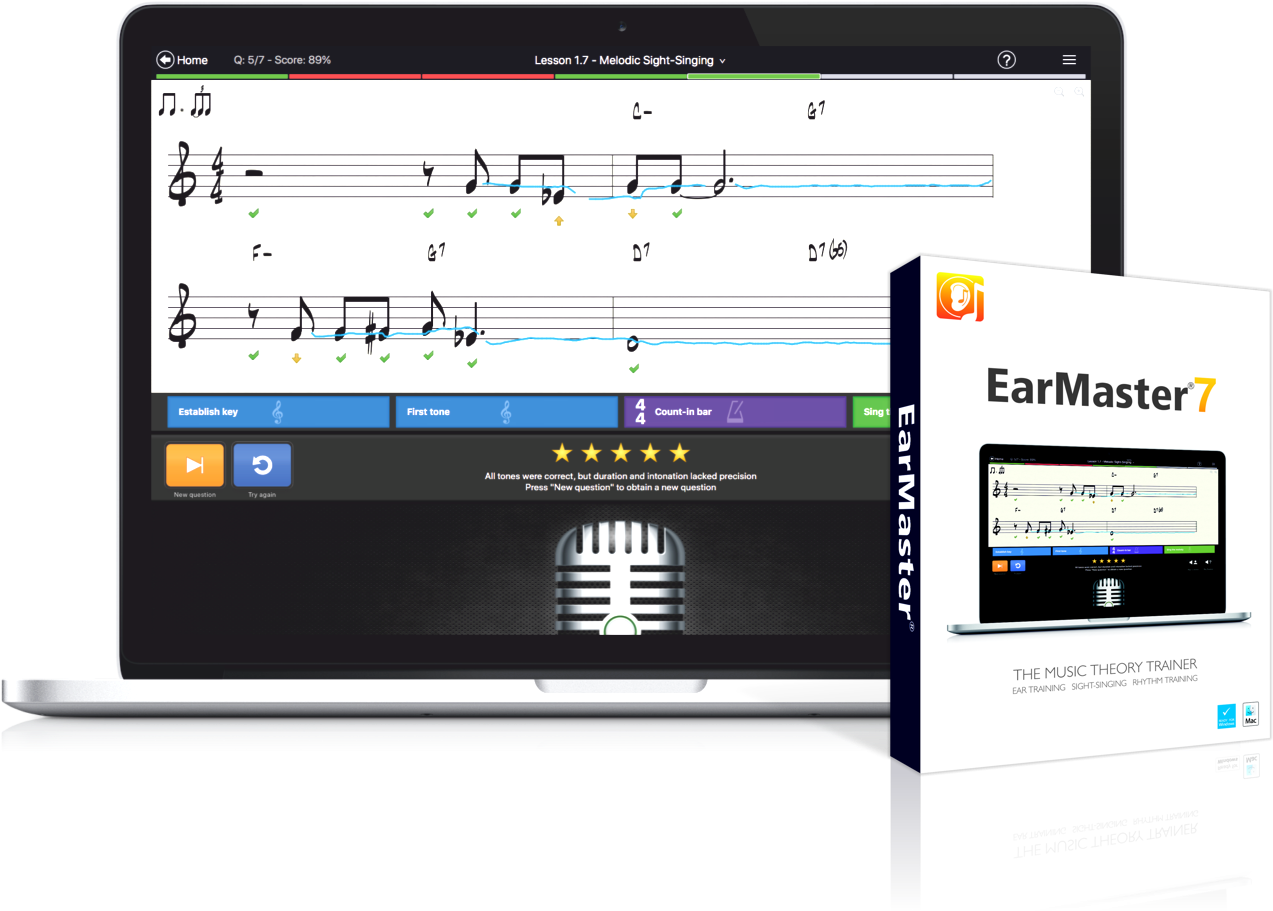
Task: Open the Lesson 1.7 - Melodic Sight-Singing dropdown
Action: click(630, 60)
